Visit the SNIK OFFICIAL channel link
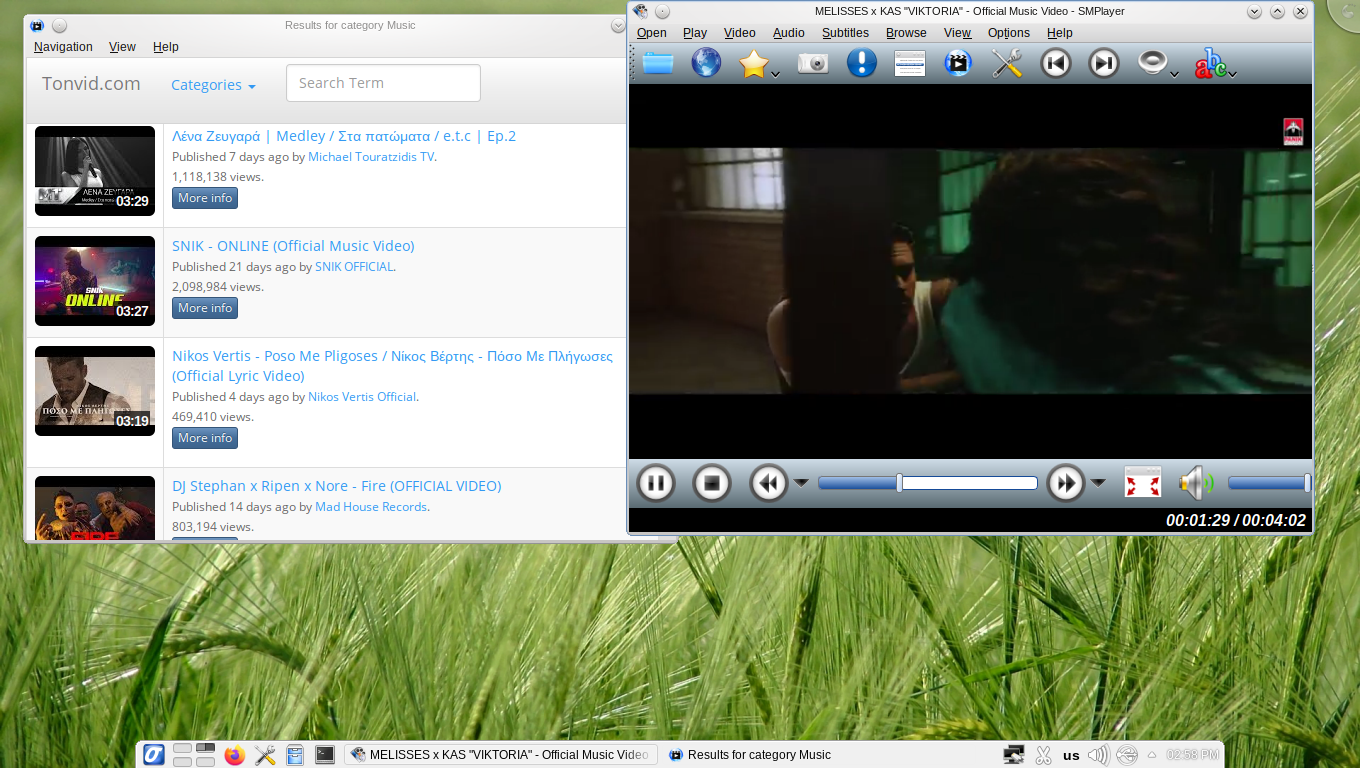Viewport: 1360px width, 768px height. click(x=354, y=267)
